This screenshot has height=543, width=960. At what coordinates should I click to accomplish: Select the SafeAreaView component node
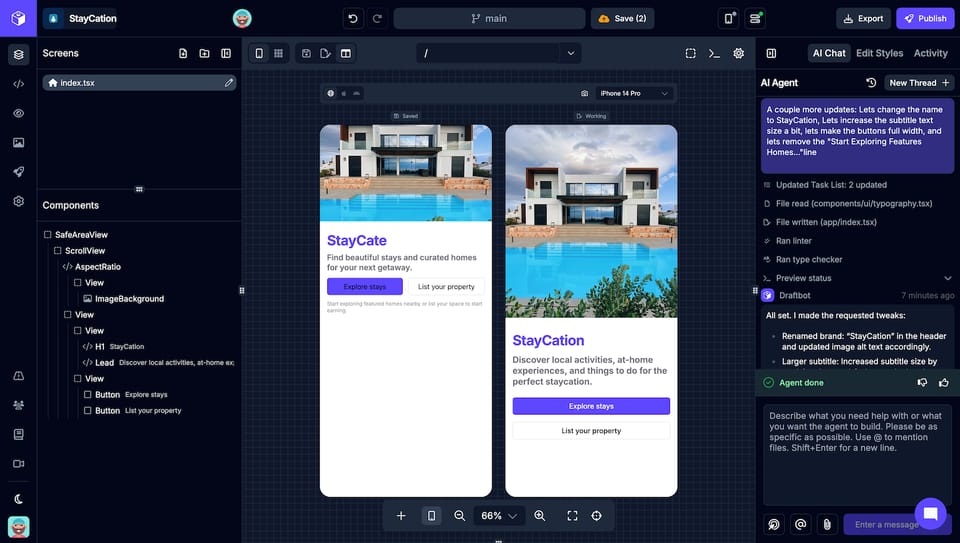pyautogui.click(x=81, y=234)
